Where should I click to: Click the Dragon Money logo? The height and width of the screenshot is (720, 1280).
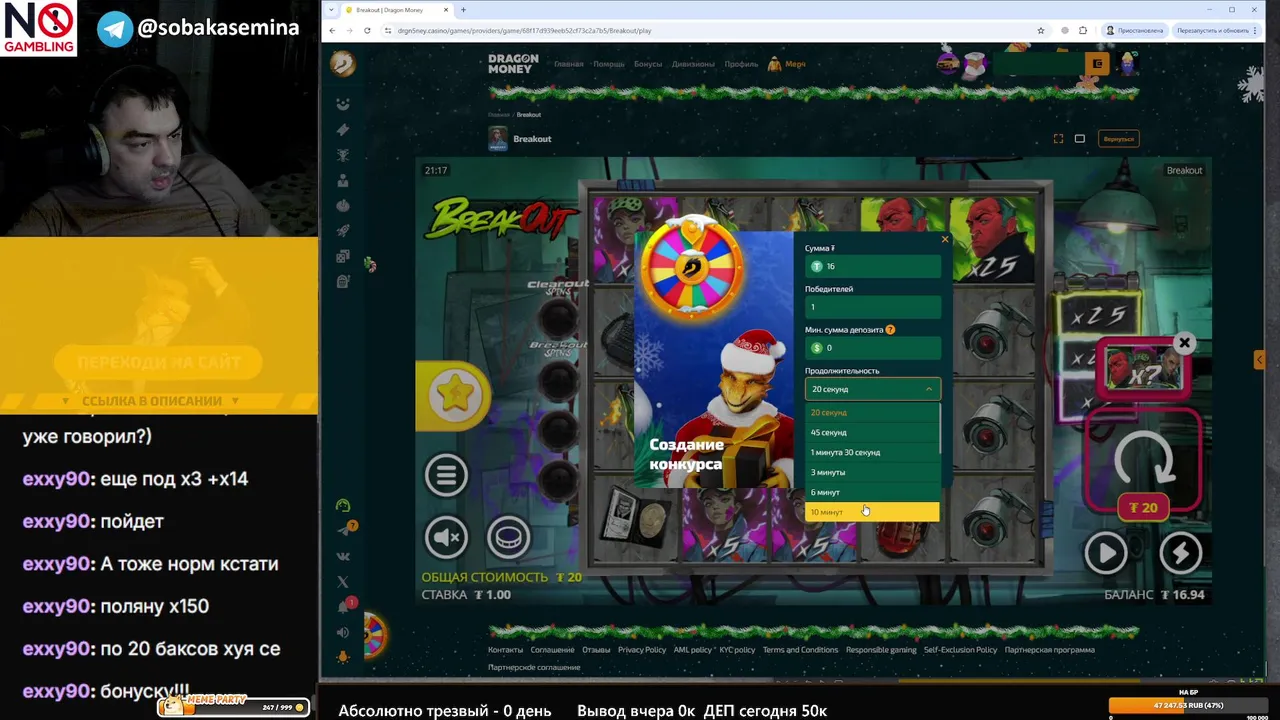(x=513, y=64)
